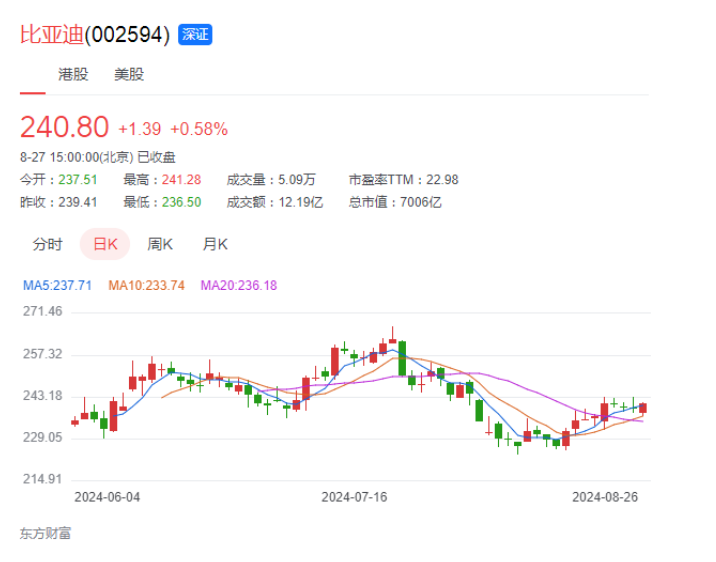Image resolution: width=716 pixels, height=562 pixels.
Task: Click the blue MA5:237.71 indicator label
Action: coord(57,285)
